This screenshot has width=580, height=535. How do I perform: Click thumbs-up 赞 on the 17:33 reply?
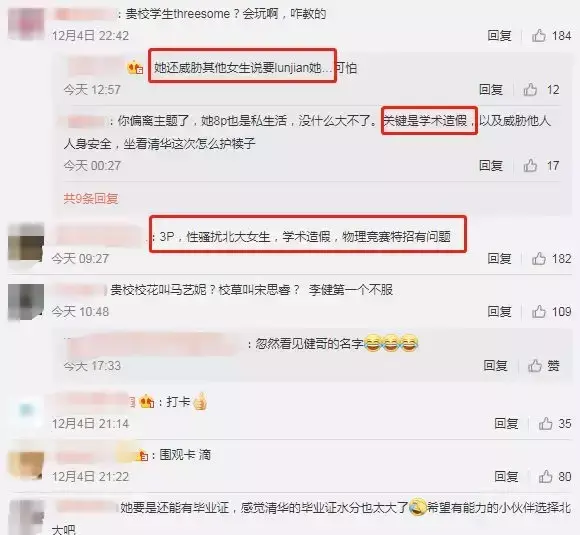543,366
